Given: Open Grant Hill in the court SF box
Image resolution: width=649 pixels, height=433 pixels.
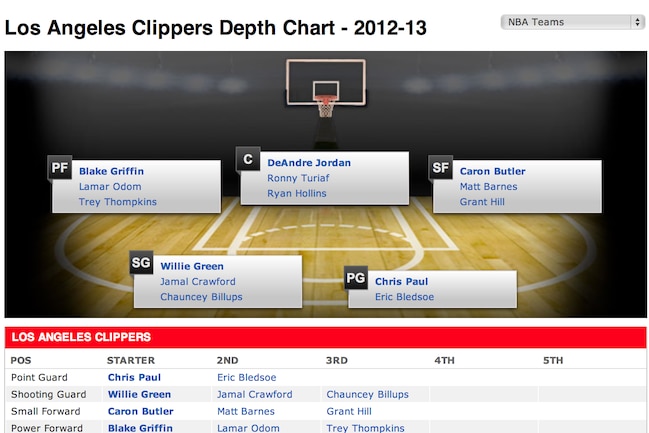Looking at the screenshot, I should click(482, 202).
